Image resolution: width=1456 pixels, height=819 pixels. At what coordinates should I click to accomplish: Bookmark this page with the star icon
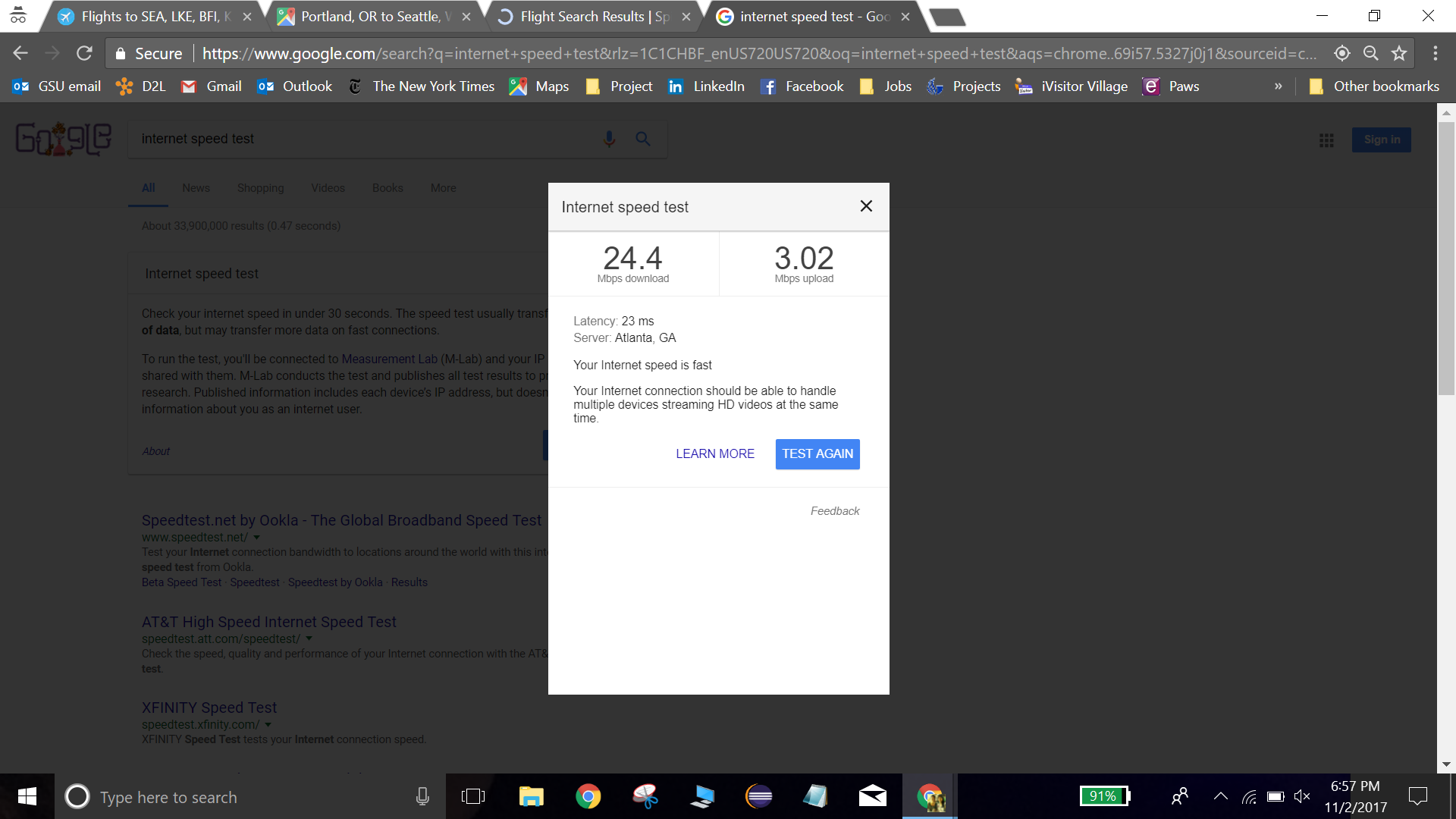coord(1399,53)
